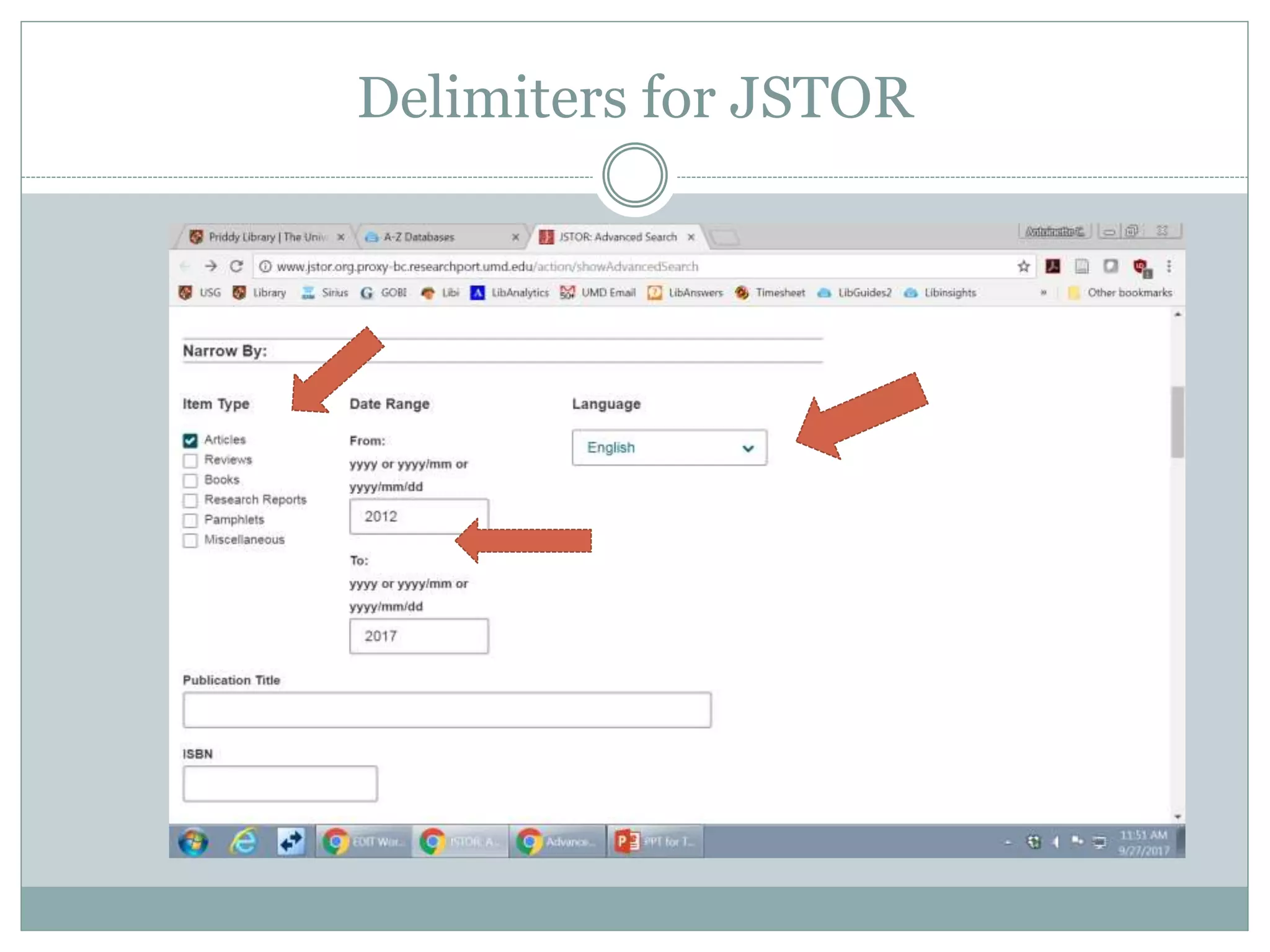Uncheck the Articles item type
Image resolution: width=1270 pixels, height=952 pixels.
pyautogui.click(x=190, y=440)
